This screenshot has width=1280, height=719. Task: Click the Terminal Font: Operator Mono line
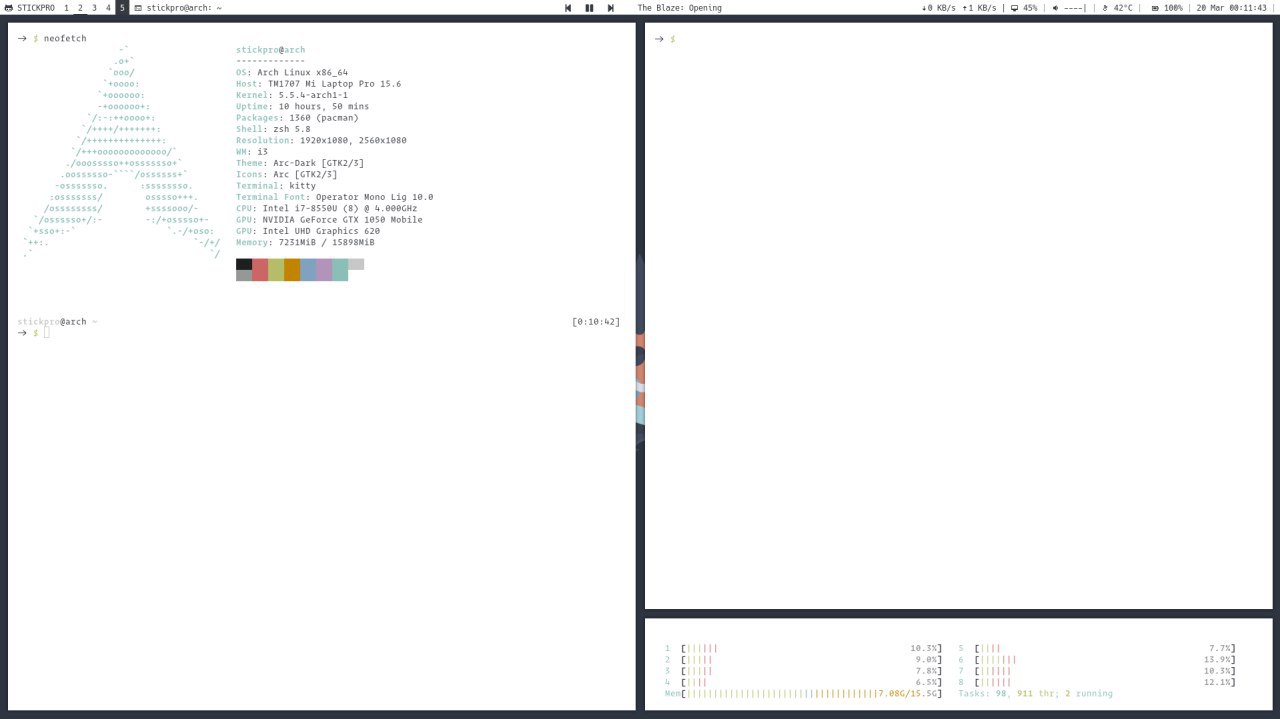click(334, 197)
